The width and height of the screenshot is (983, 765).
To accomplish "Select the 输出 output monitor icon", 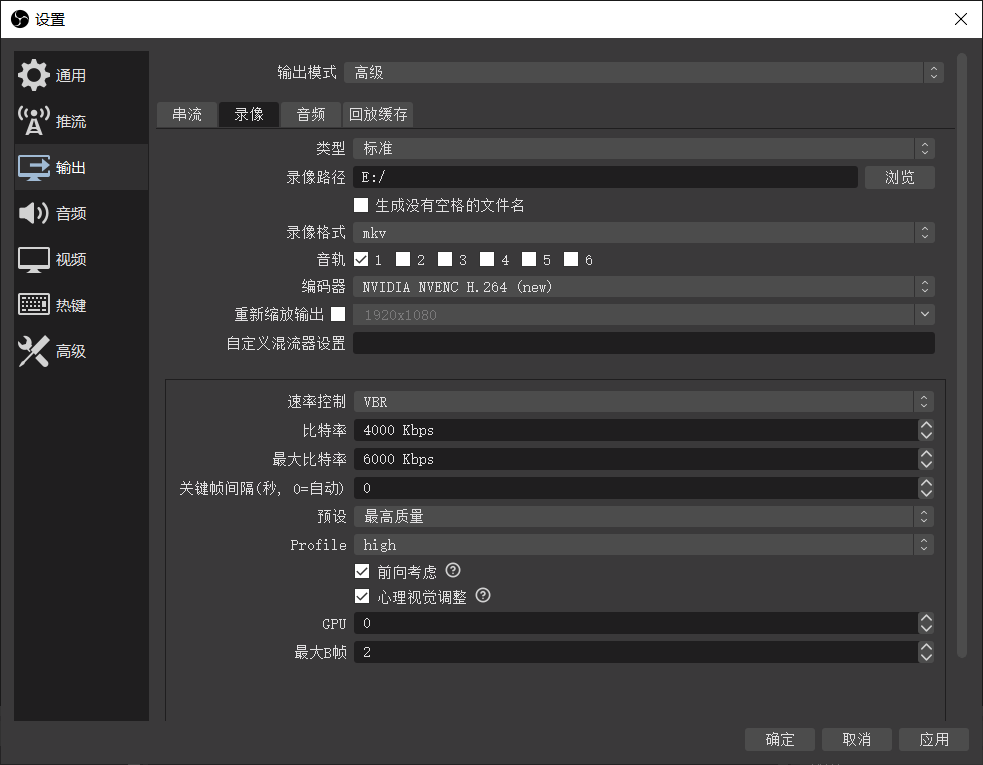I will coord(33,167).
